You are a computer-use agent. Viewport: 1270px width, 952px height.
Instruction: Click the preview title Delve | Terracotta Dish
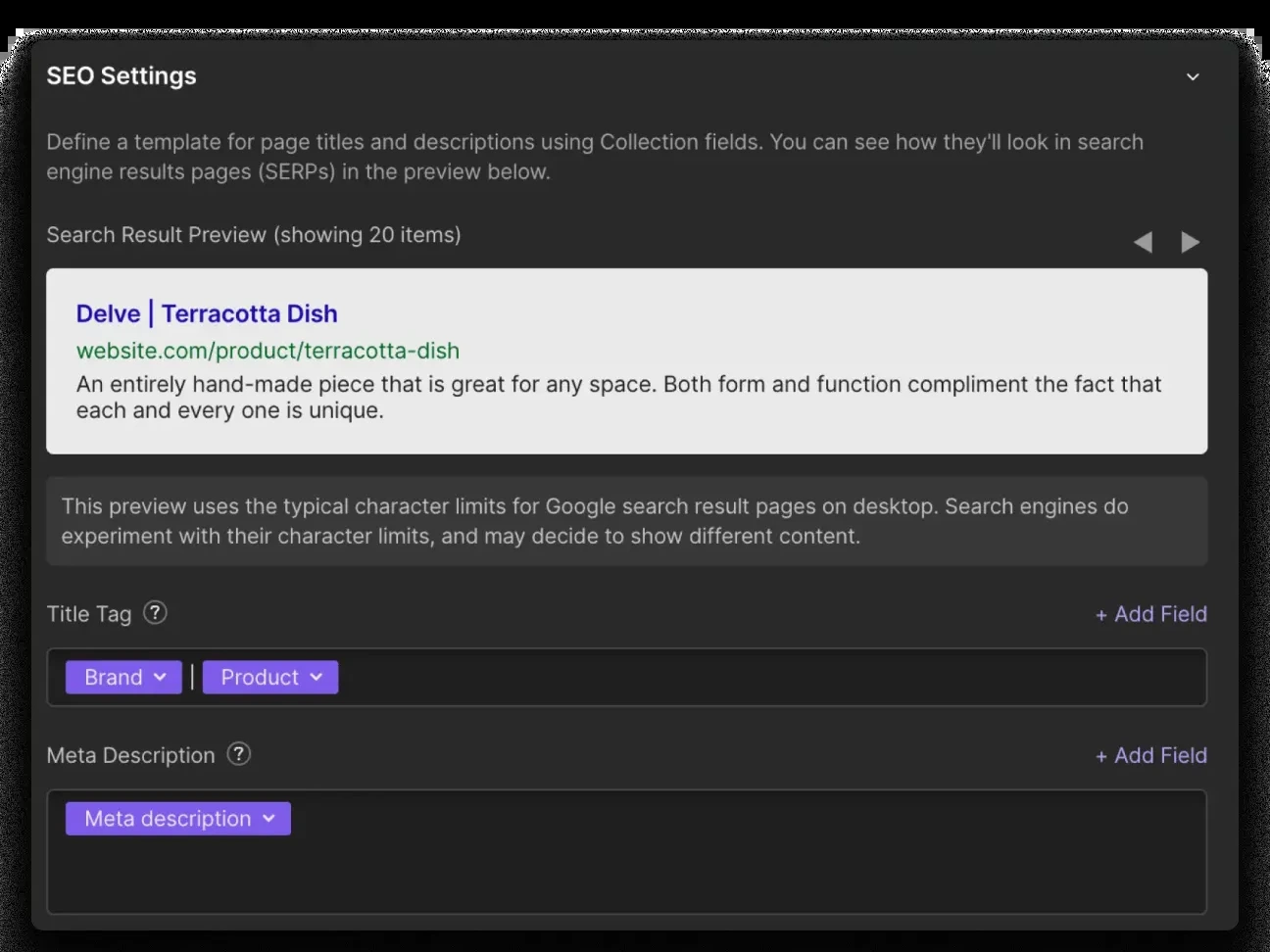[207, 313]
